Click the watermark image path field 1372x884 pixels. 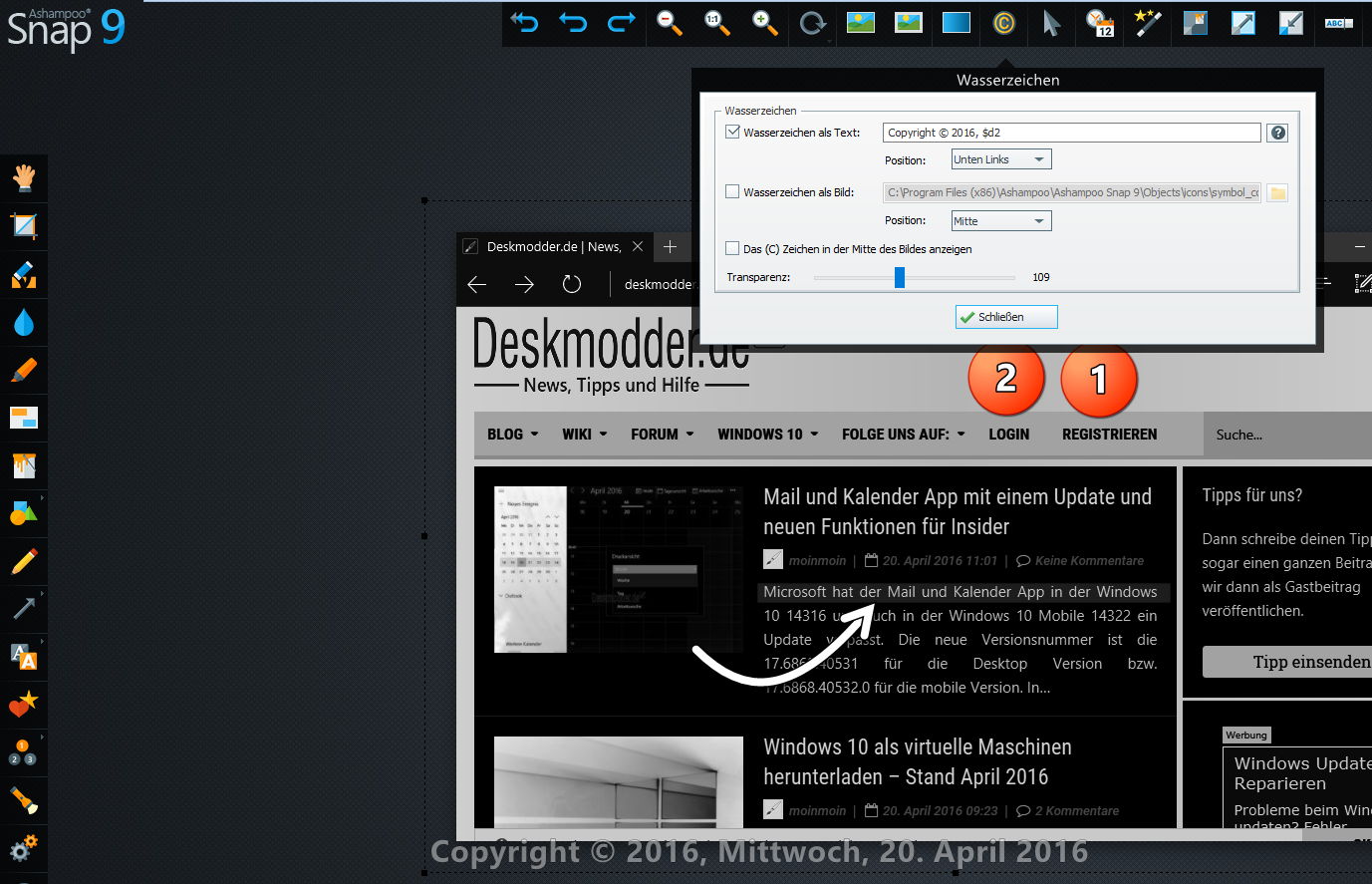pos(1072,192)
